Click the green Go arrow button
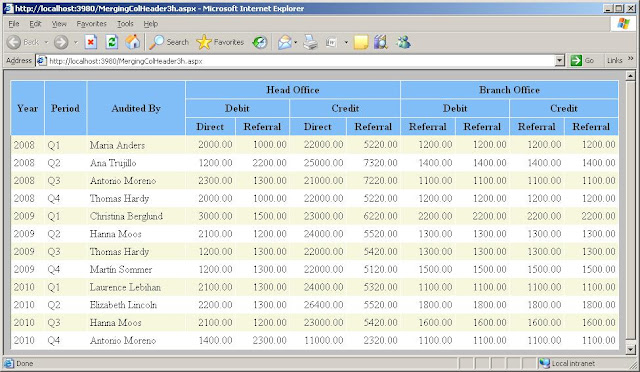The image size is (640, 372). (x=576, y=61)
